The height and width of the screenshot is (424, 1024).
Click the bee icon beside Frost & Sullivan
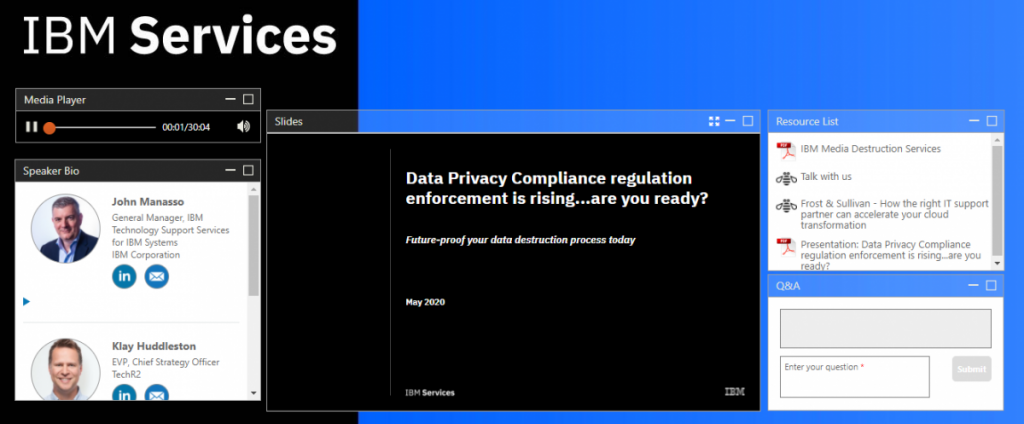coord(786,205)
